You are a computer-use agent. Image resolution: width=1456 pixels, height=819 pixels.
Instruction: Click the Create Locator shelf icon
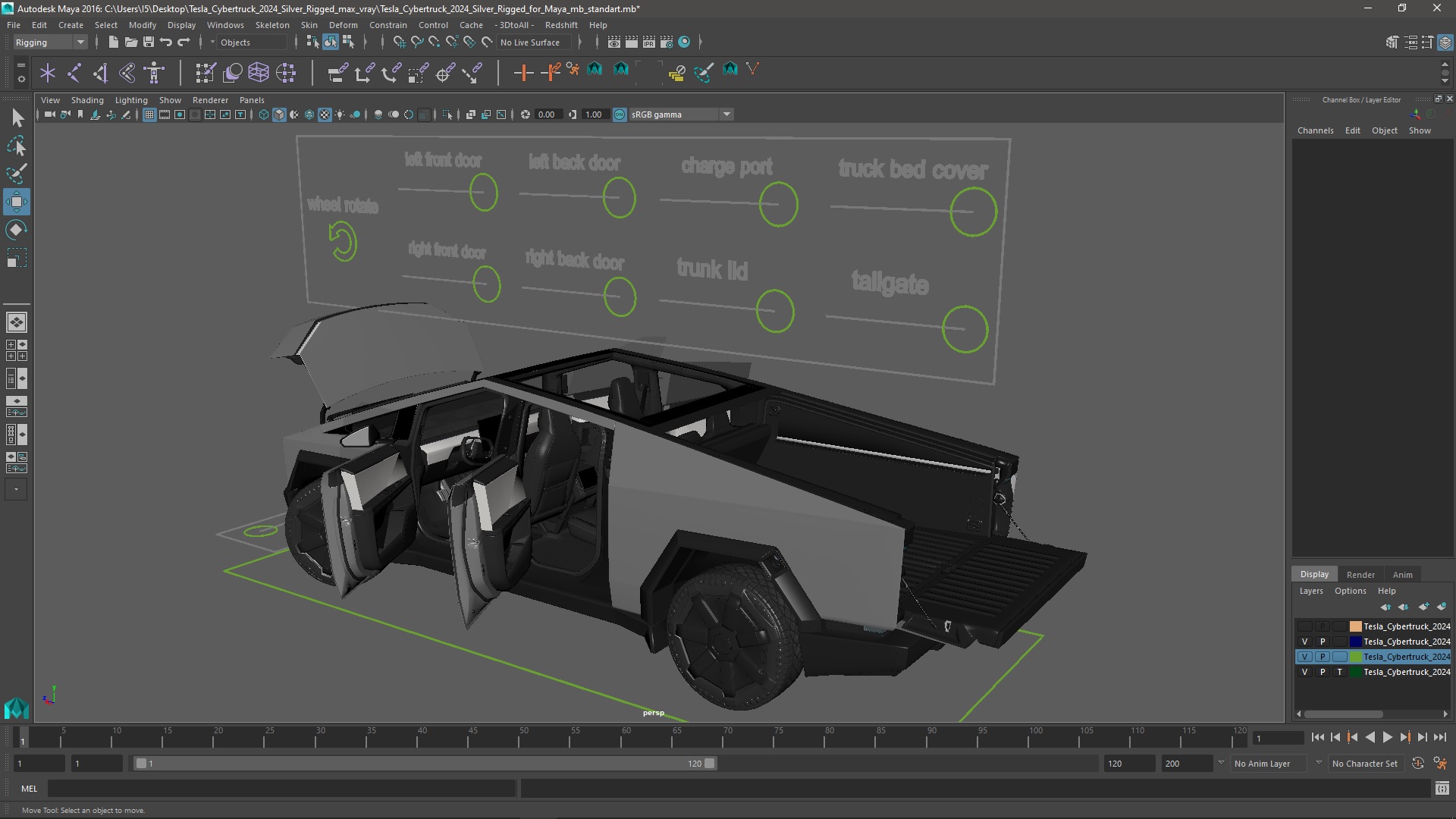pyautogui.click(x=48, y=73)
